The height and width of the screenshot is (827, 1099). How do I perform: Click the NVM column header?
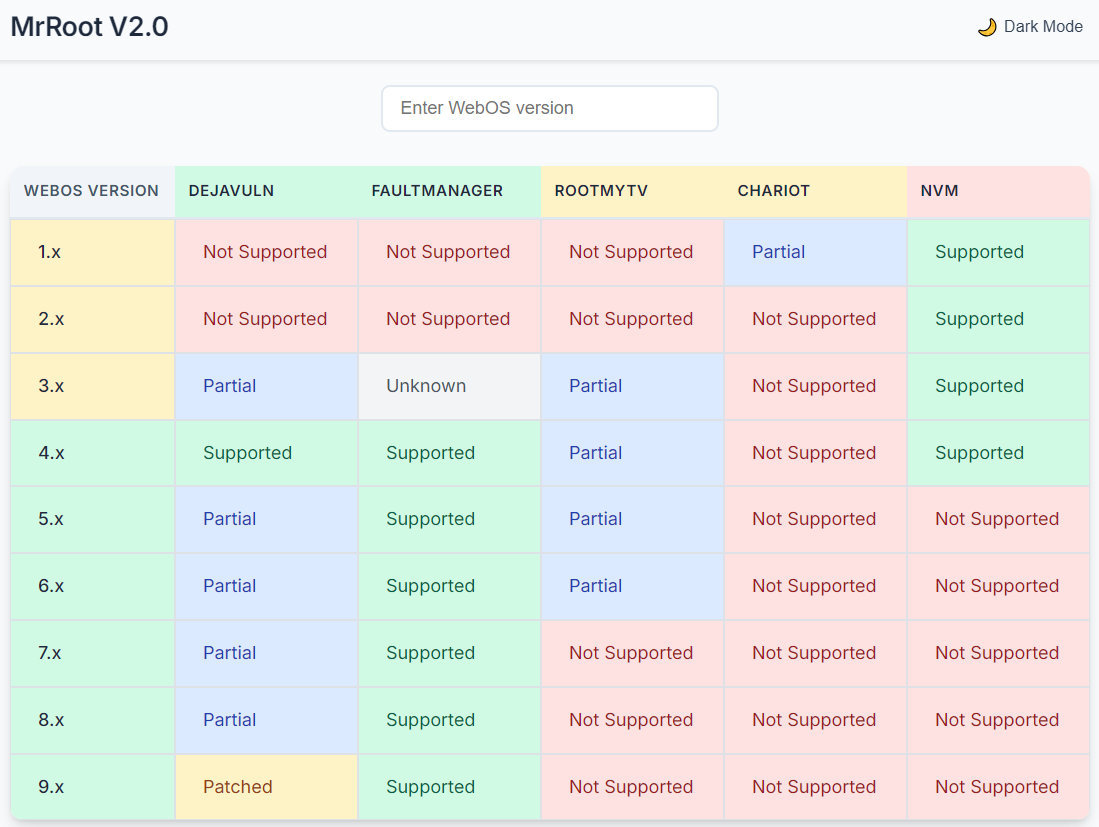[x=939, y=191]
